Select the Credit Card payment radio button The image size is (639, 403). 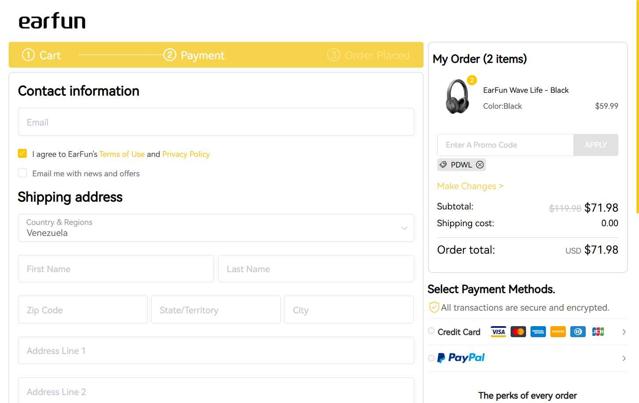pos(431,331)
